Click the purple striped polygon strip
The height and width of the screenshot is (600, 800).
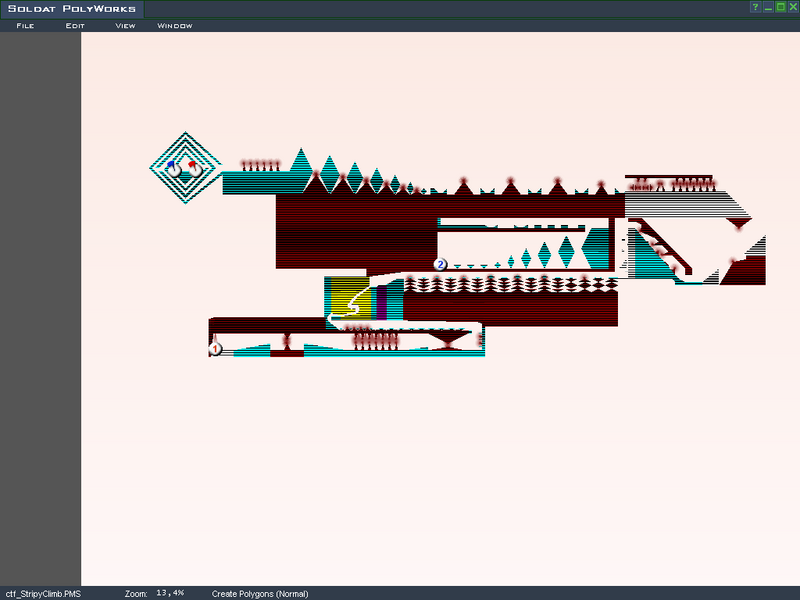[381, 305]
